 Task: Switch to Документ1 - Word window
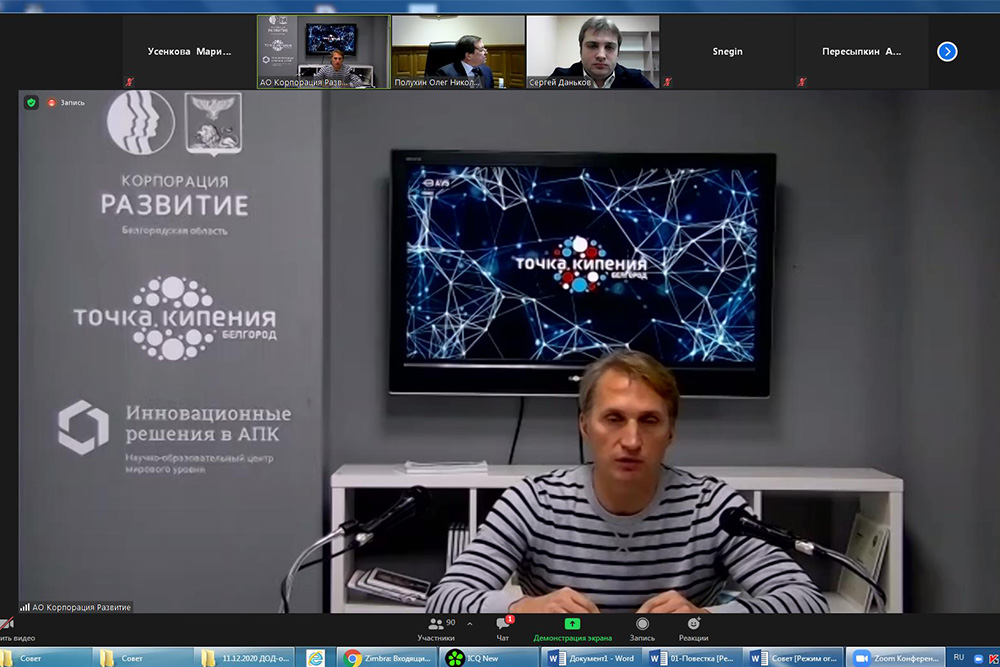(x=591, y=657)
